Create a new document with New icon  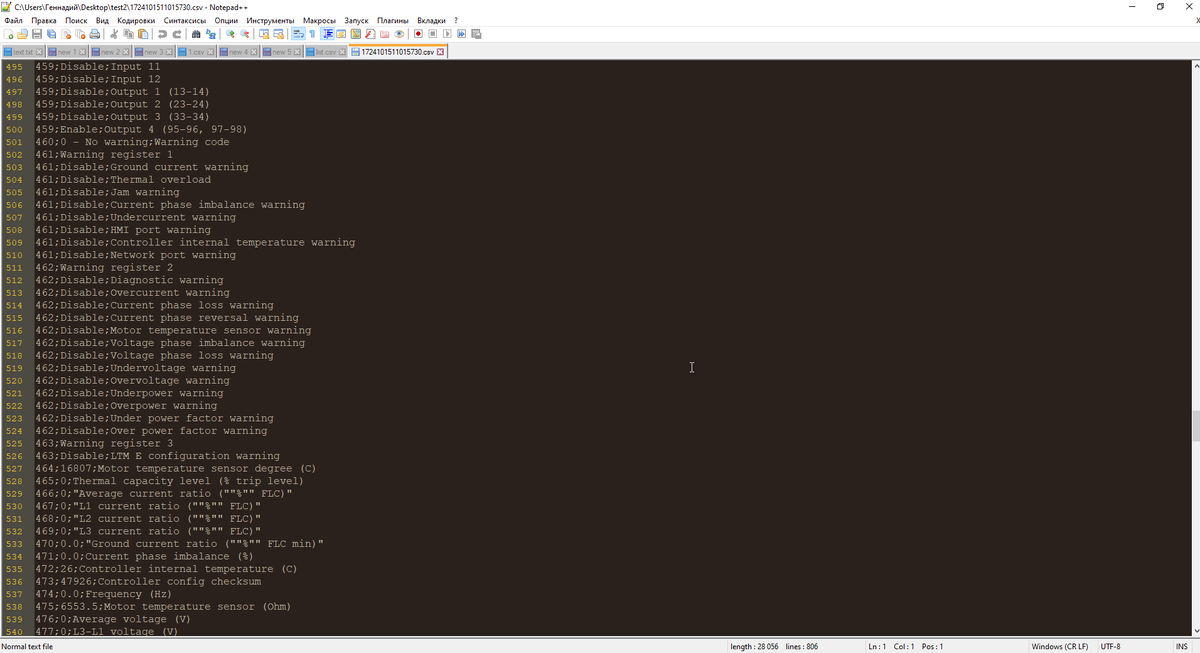(8, 33)
